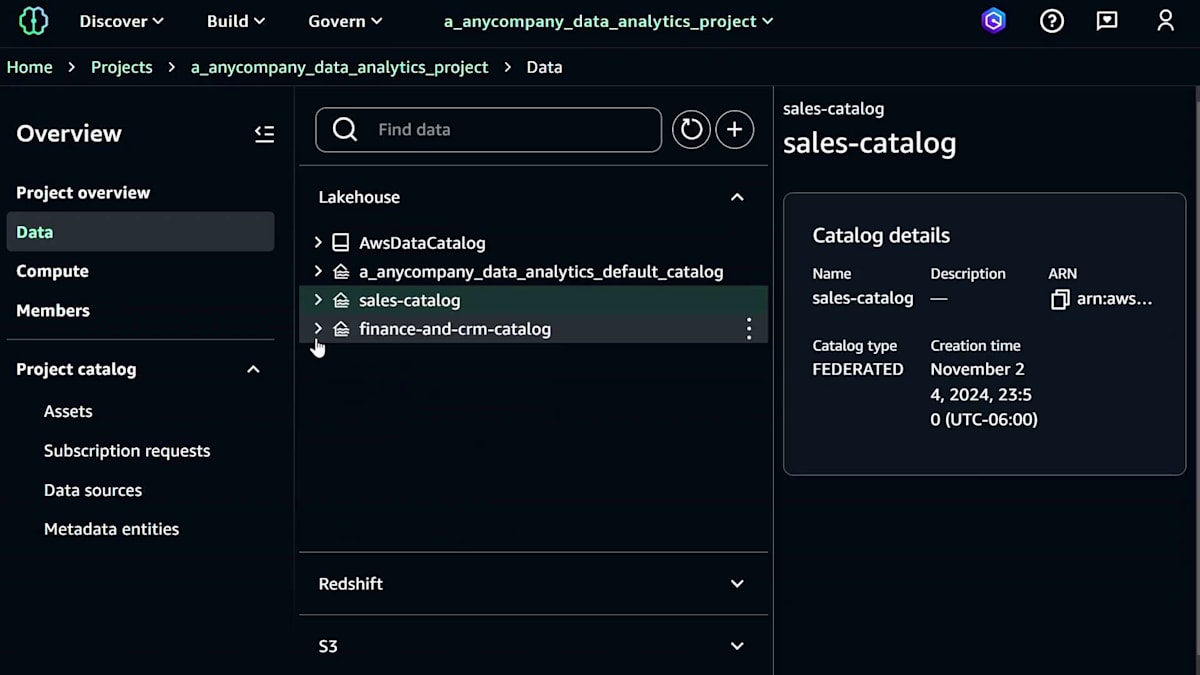This screenshot has height=675, width=1200.
Task: Click the SageMaker Unified Studio logo icon
Action: (33, 21)
